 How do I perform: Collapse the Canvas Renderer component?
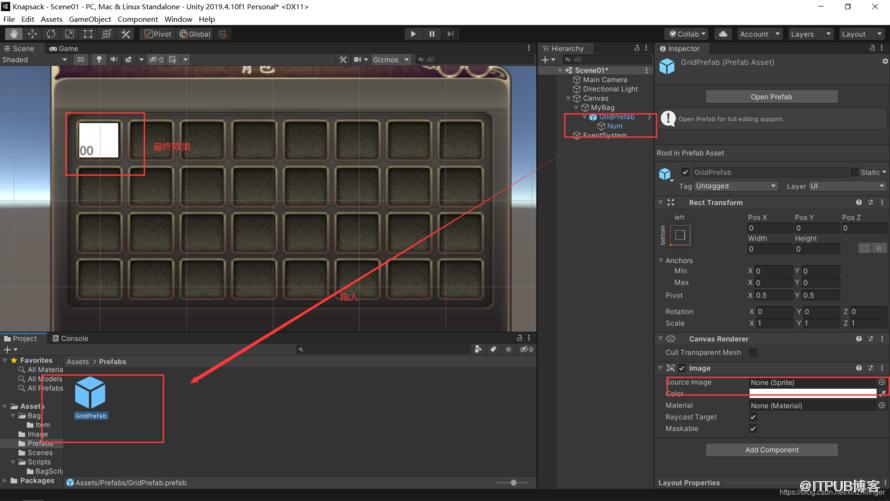click(x=660, y=339)
